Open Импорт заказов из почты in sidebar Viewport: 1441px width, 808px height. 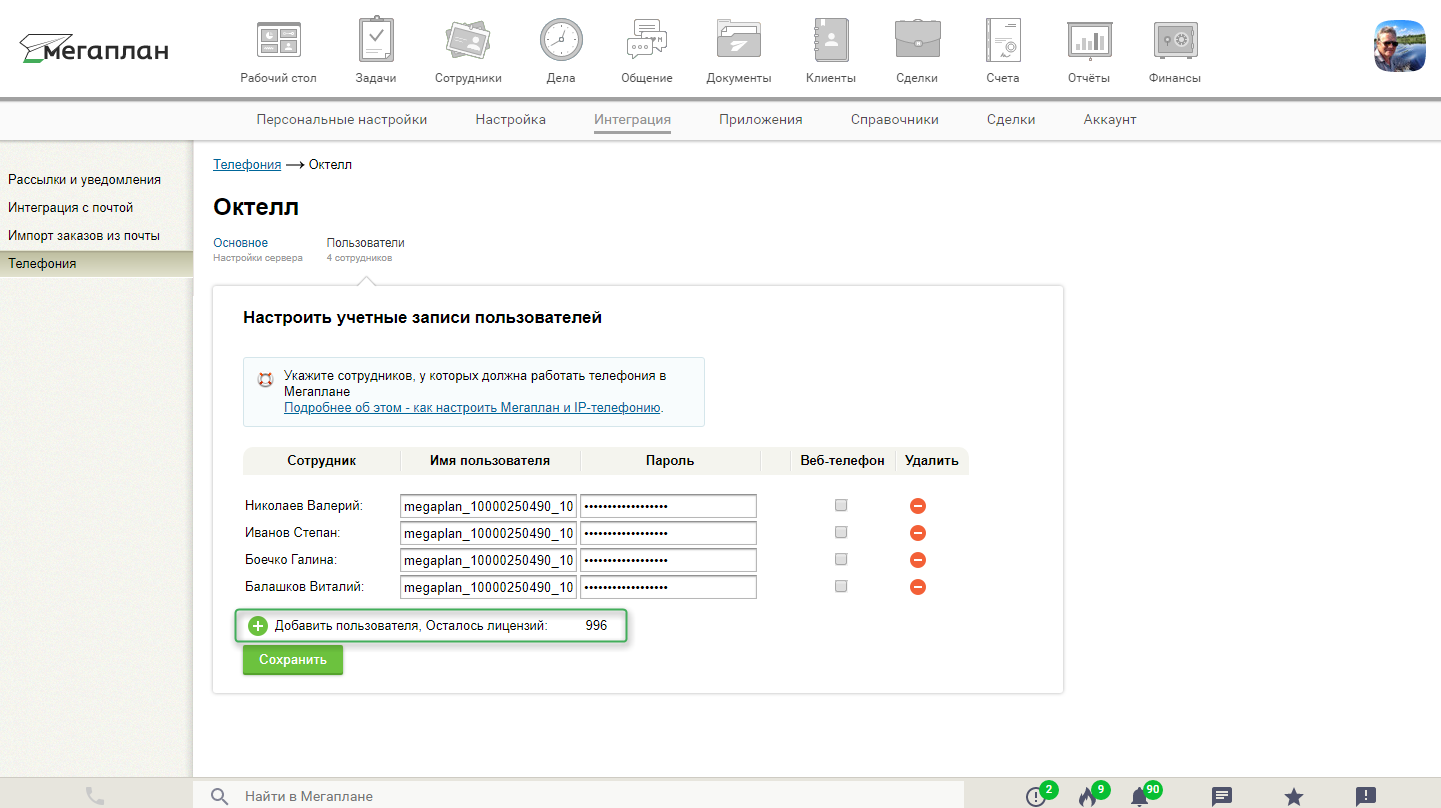84,236
